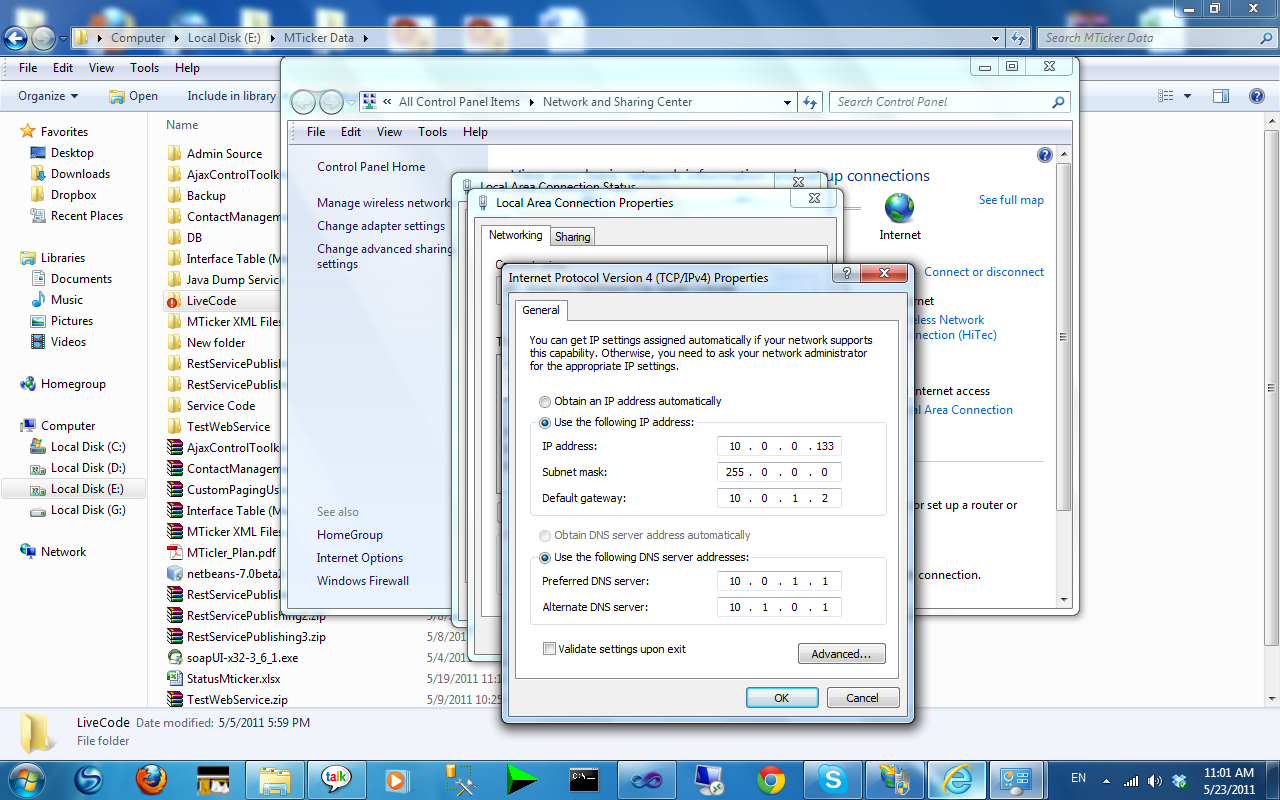Click the volume speaker icon in system tray
Viewport: 1280px width, 800px height.
[x=1155, y=780]
